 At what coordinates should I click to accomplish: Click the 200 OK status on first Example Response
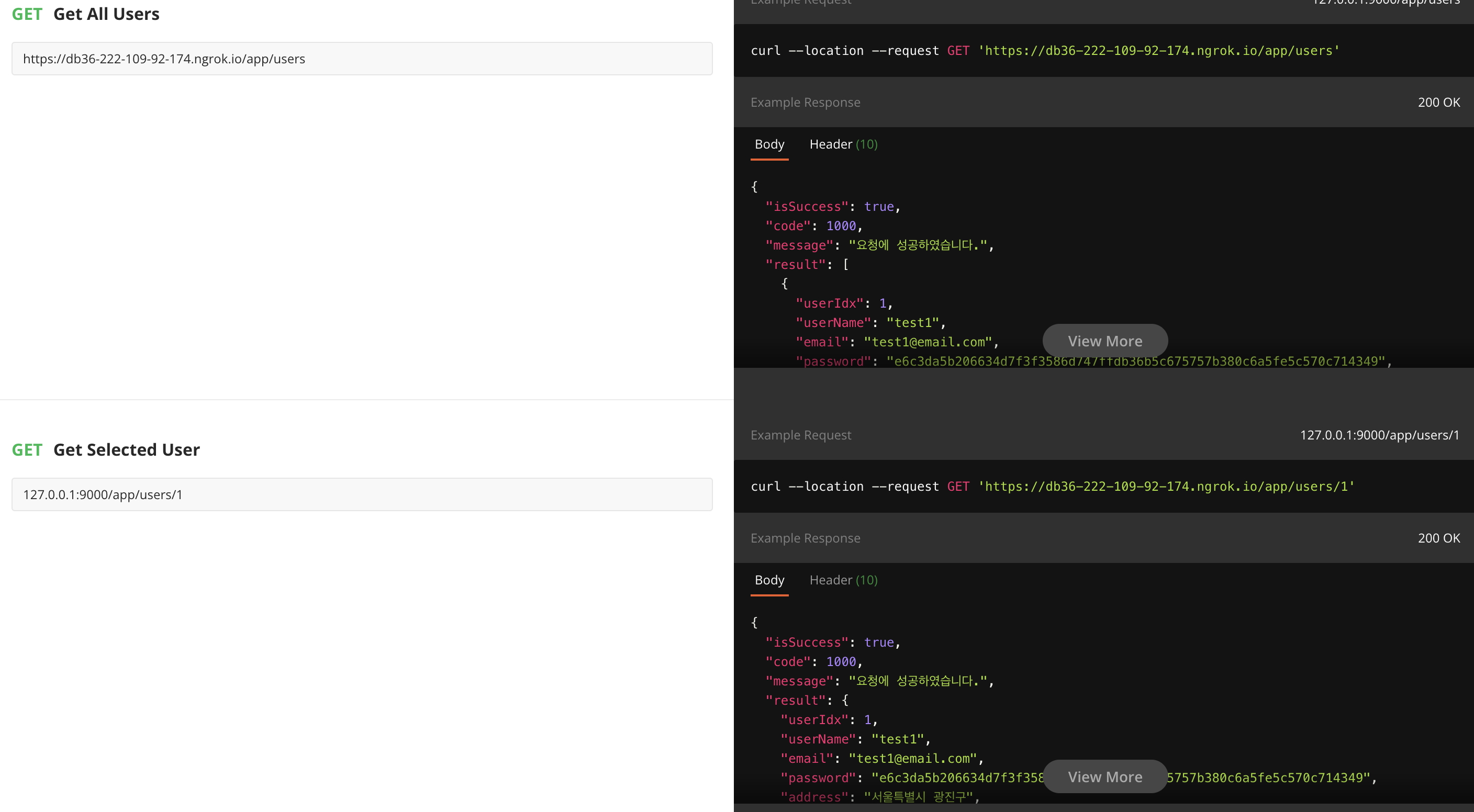click(x=1438, y=102)
